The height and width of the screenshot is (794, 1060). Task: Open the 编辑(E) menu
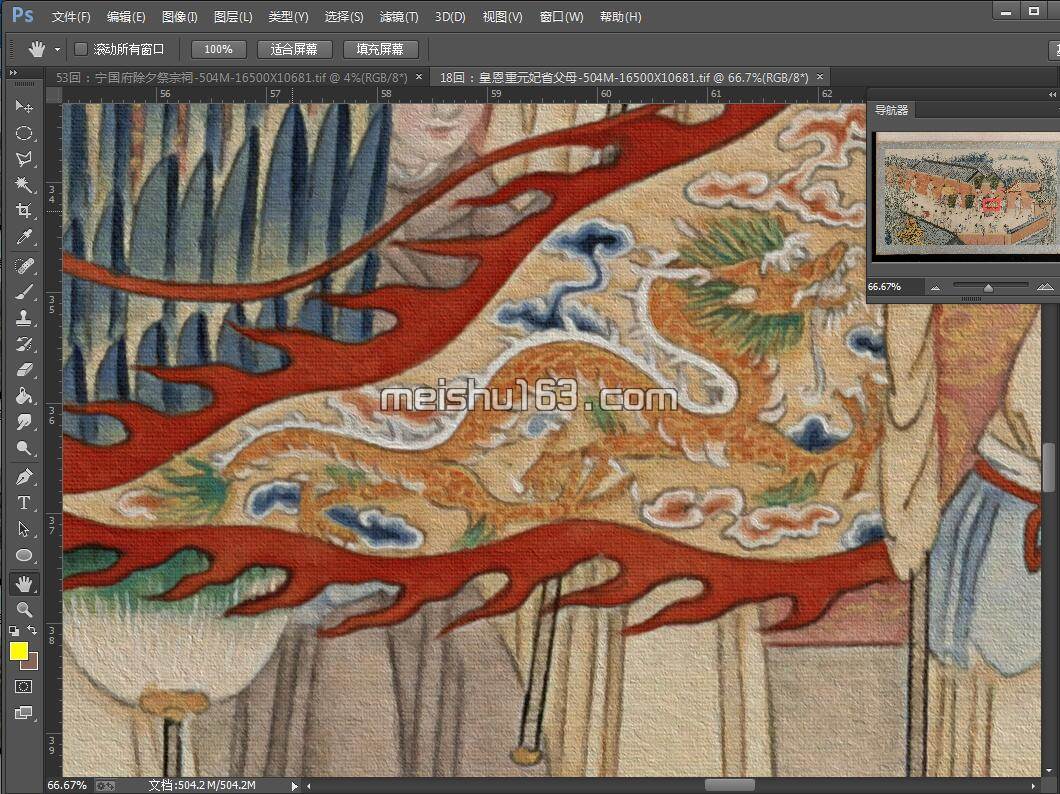pos(126,17)
